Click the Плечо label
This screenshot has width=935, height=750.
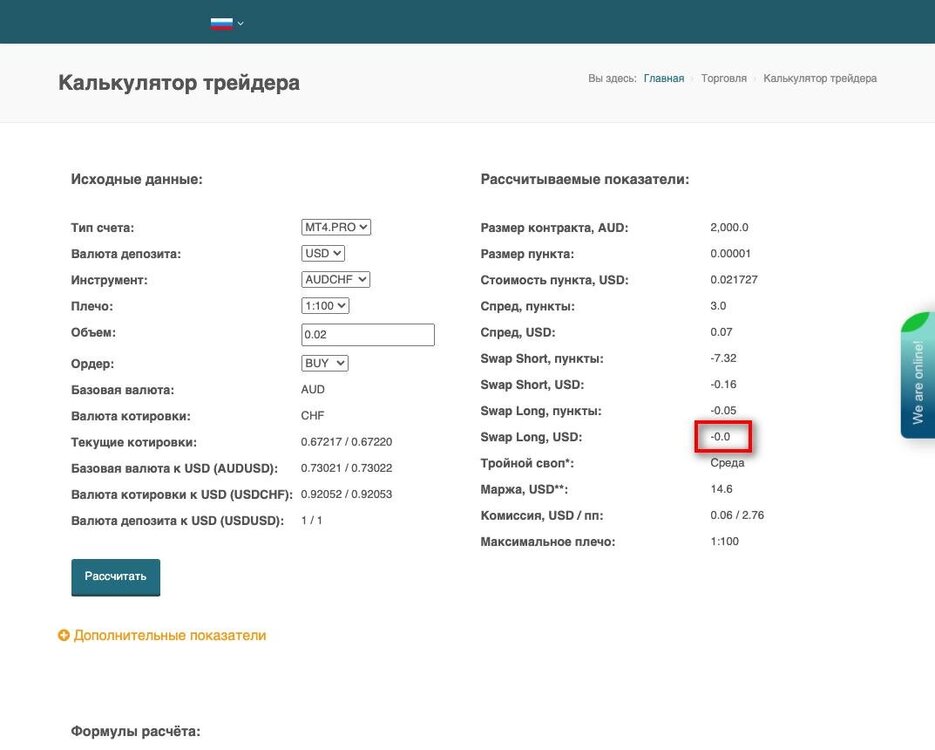coord(92,306)
